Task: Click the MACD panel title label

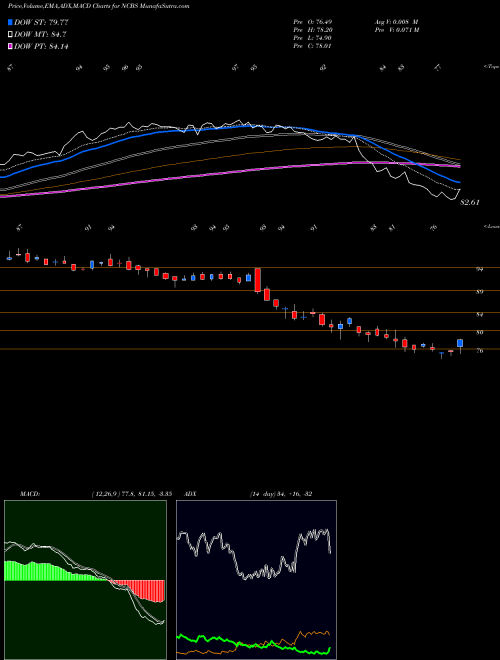Action: click(30, 494)
